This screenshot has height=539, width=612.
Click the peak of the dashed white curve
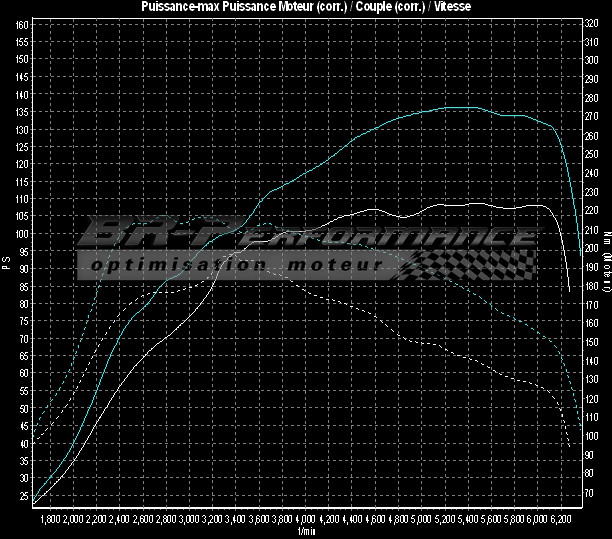coord(252,254)
